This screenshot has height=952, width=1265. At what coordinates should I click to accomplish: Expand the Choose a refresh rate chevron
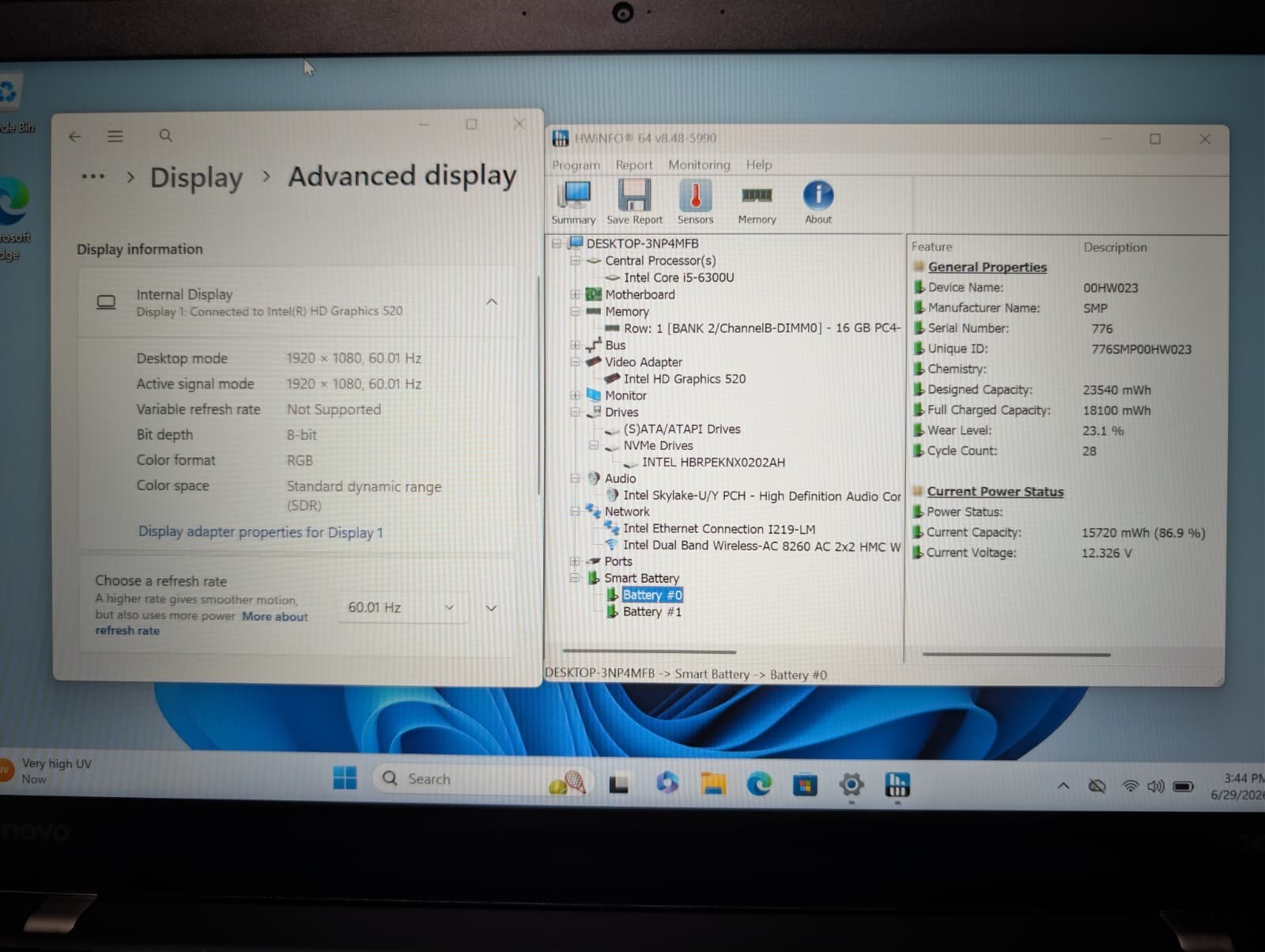click(x=491, y=608)
